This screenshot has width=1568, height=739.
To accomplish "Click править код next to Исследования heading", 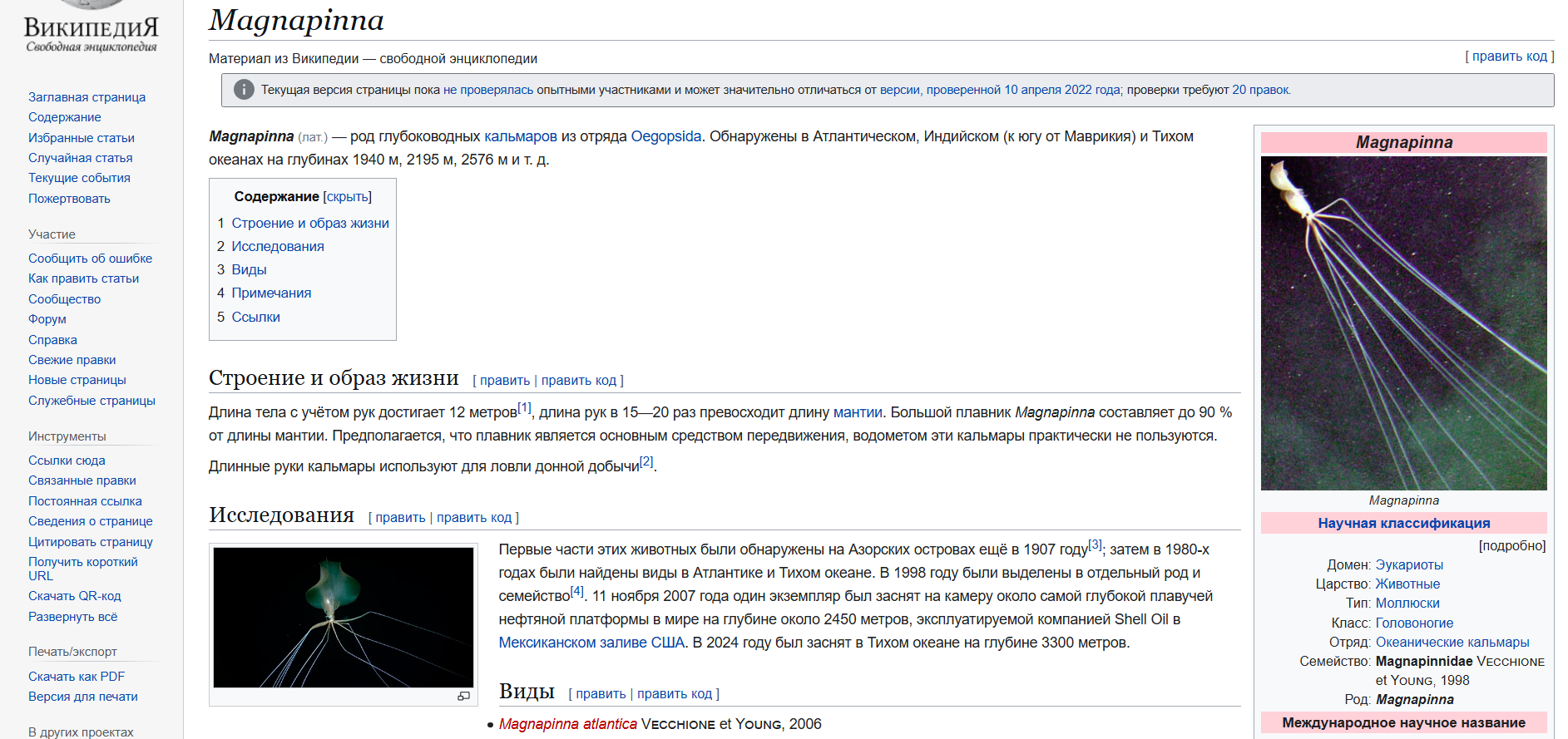I will pyautogui.click(x=474, y=517).
